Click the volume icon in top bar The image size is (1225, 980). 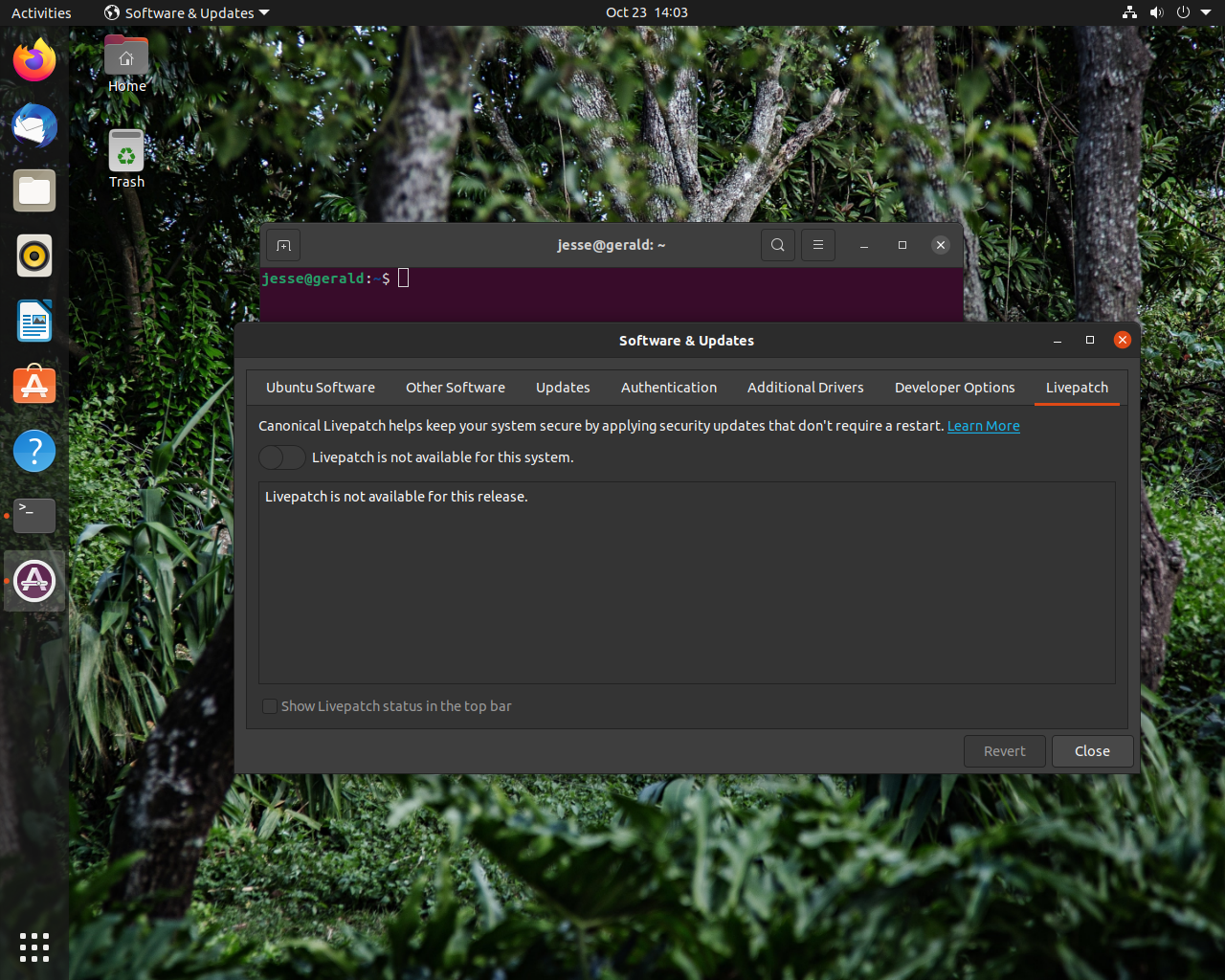[1156, 12]
